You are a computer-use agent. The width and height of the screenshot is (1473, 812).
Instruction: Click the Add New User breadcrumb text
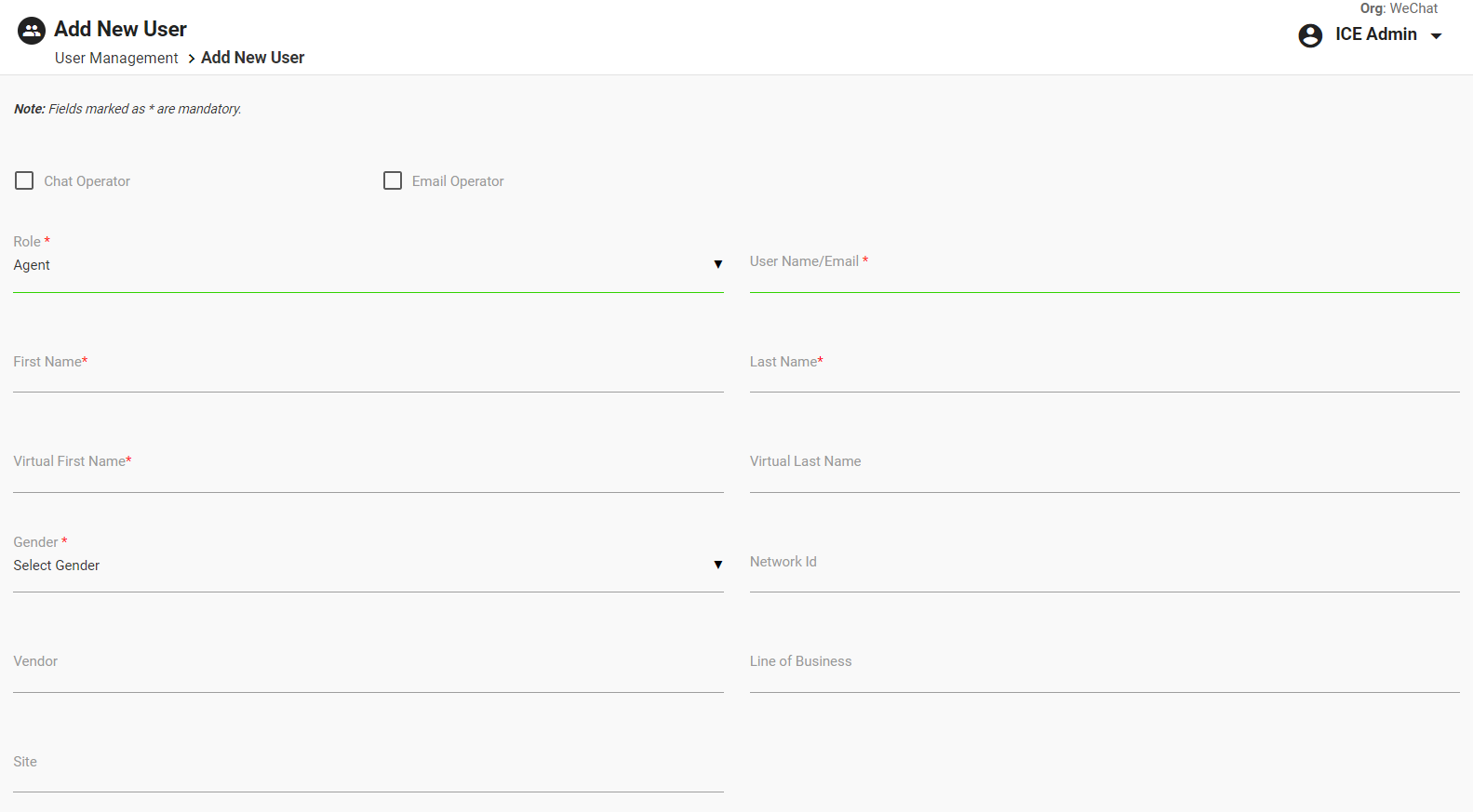click(252, 58)
